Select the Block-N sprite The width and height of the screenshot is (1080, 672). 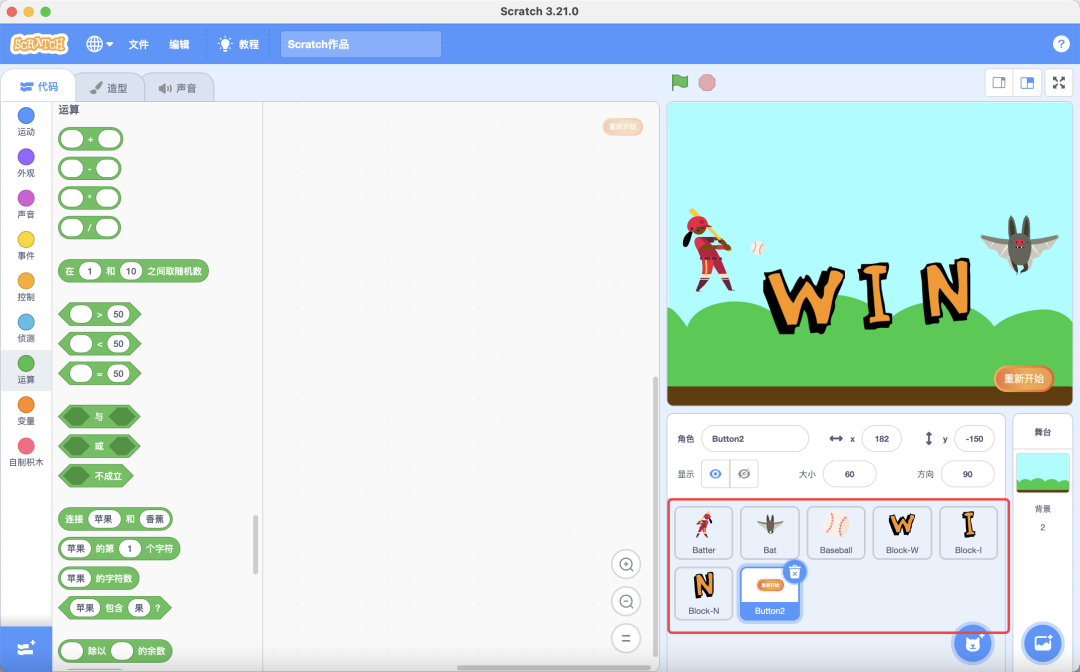[x=703, y=593]
